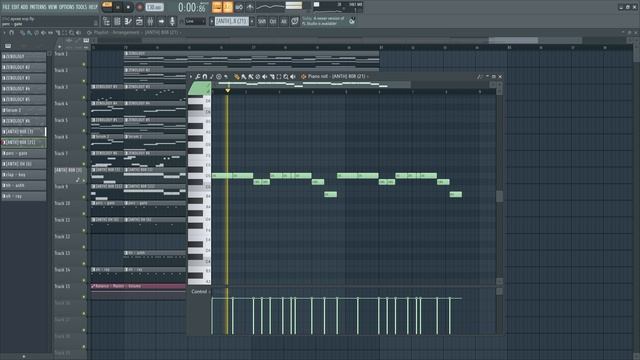
Task: Select the [ANTH] OH (6) pattern
Action: [23, 164]
